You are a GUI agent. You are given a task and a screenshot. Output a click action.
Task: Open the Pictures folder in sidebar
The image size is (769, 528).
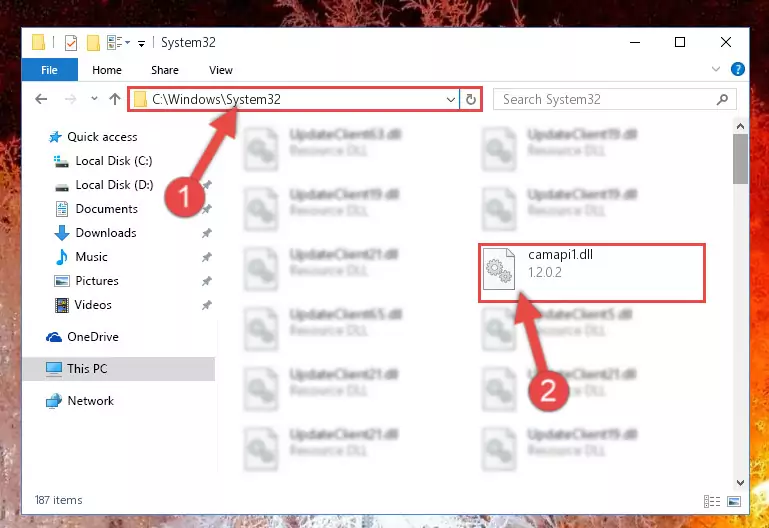pyautogui.click(x=97, y=281)
